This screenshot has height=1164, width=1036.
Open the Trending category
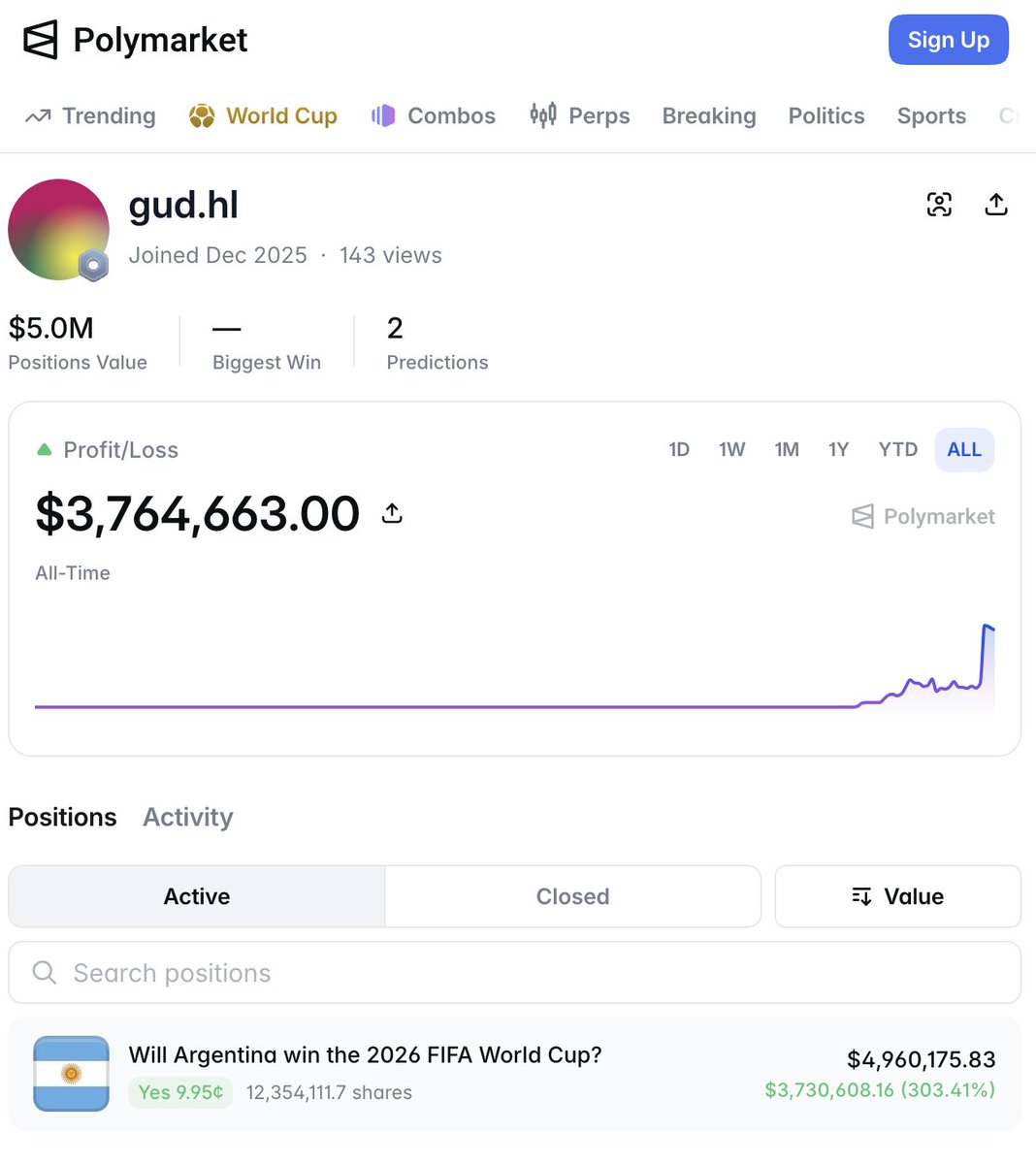click(x=109, y=116)
